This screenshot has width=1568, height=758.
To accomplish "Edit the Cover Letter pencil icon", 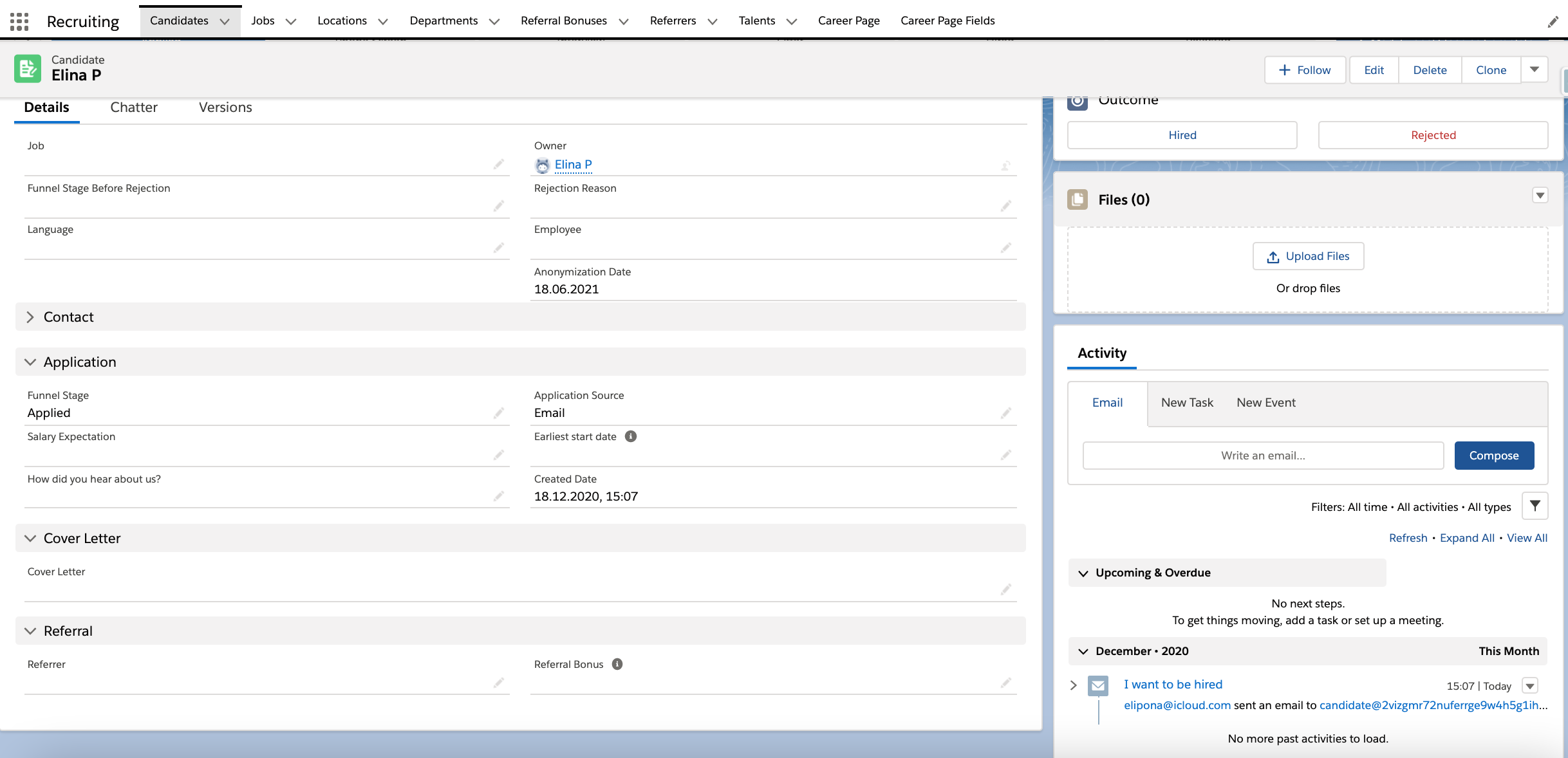I will pos(1005,589).
